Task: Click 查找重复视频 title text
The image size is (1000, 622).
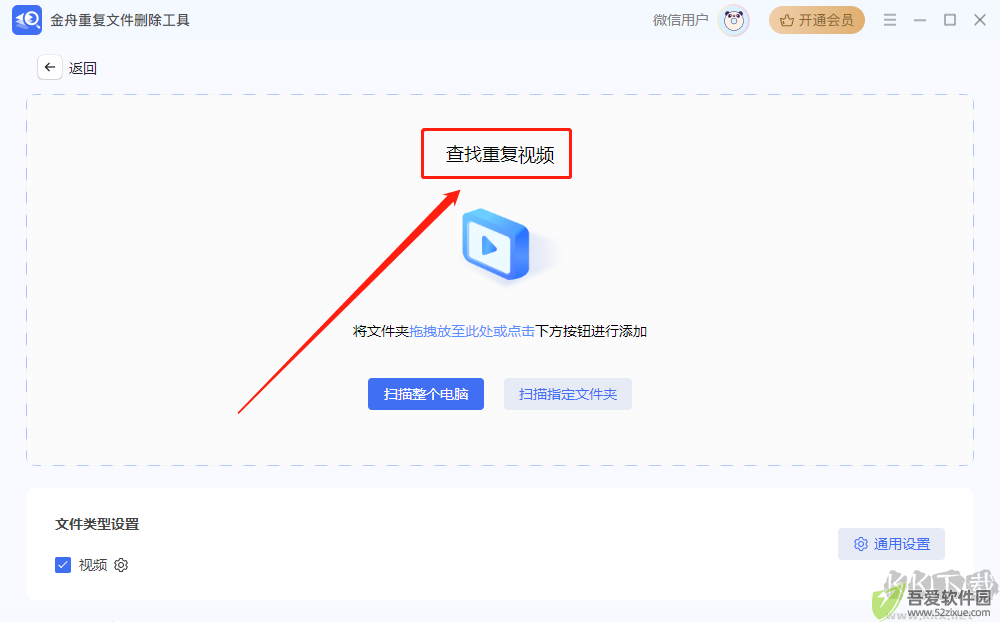Action: [500, 154]
